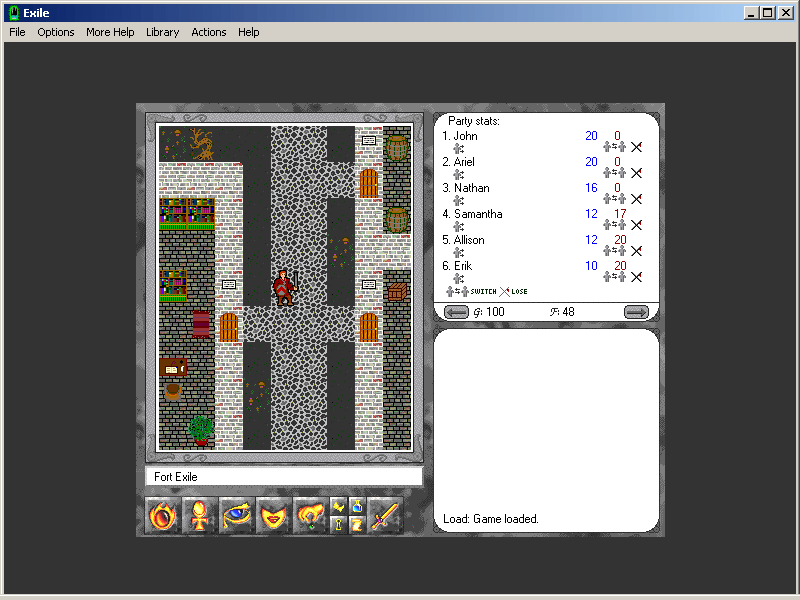Viewport: 800px width, 600px height.
Task: Click switch-position icon in Allison's row
Action: click(x=614, y=251)
